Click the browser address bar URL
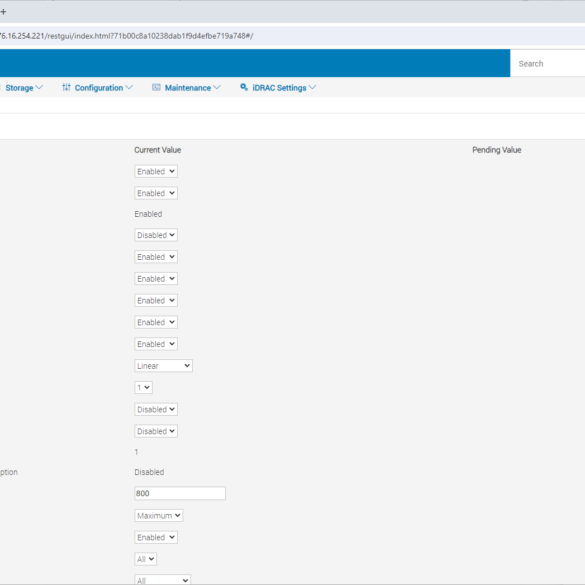The height and width of the screenshot is (585, 585). pos(126,36)
